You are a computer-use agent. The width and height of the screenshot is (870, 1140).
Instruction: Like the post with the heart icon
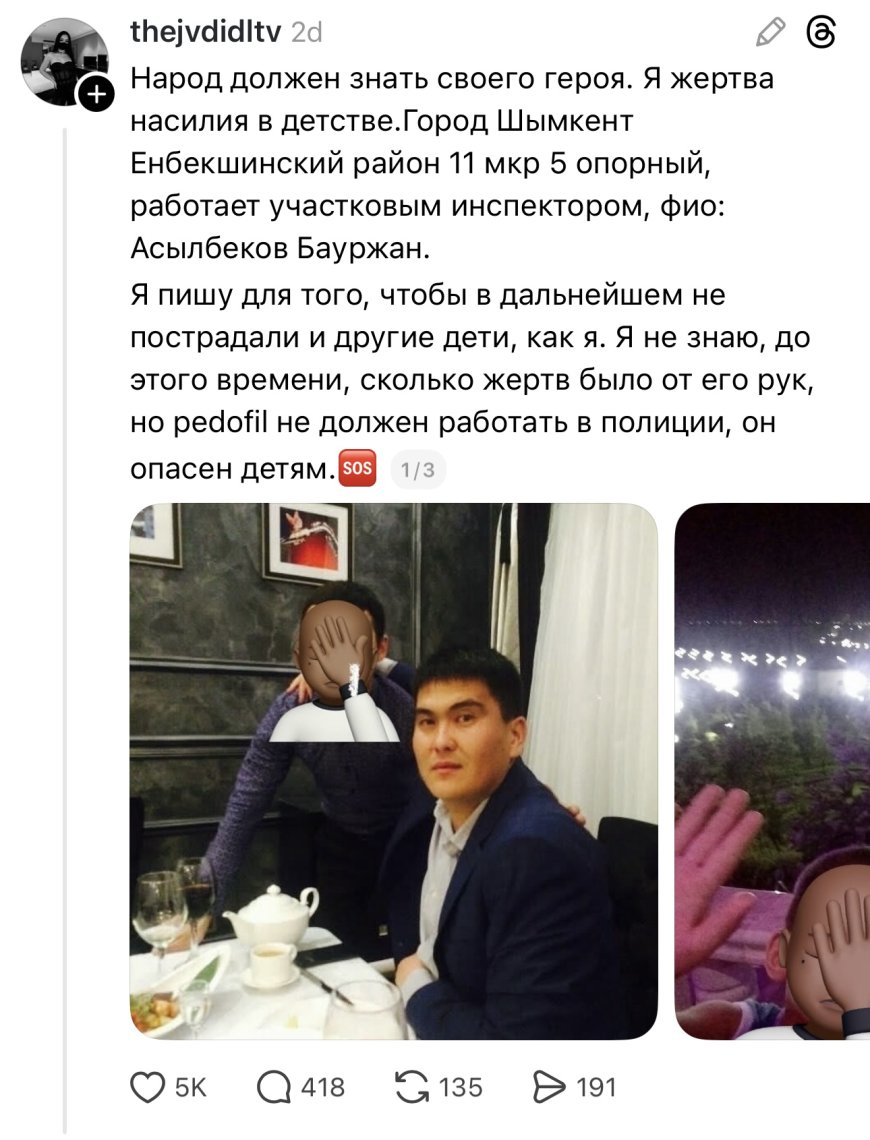148,1087
